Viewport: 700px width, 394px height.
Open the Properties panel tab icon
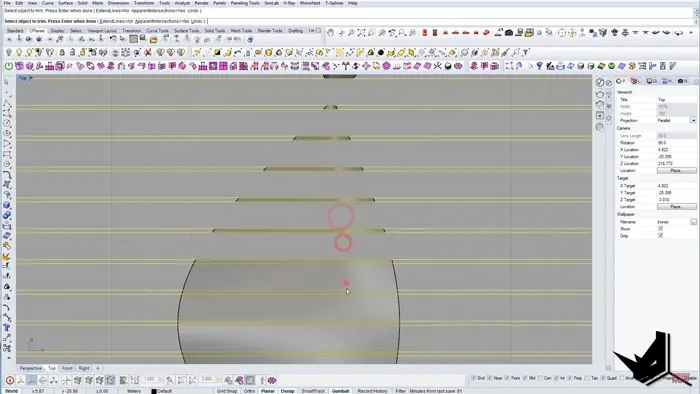(621, 81)
